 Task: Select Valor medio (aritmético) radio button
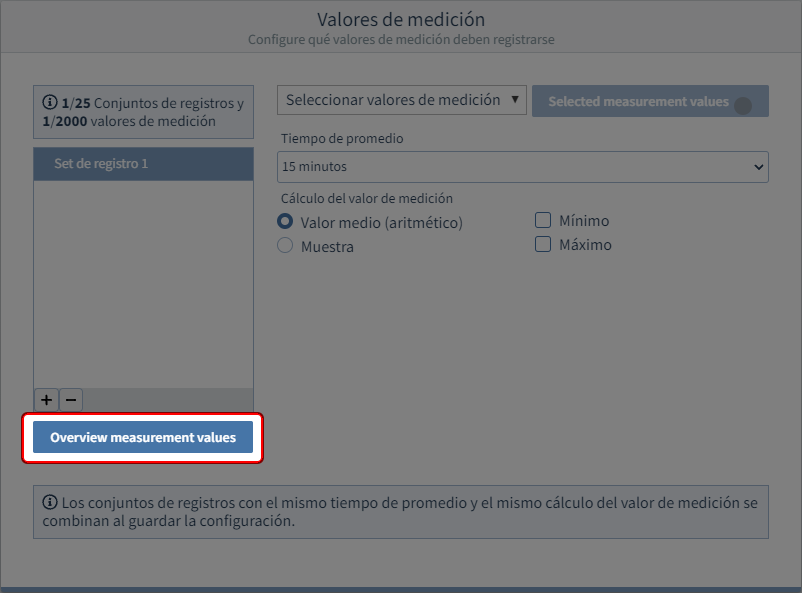[285, 222]
